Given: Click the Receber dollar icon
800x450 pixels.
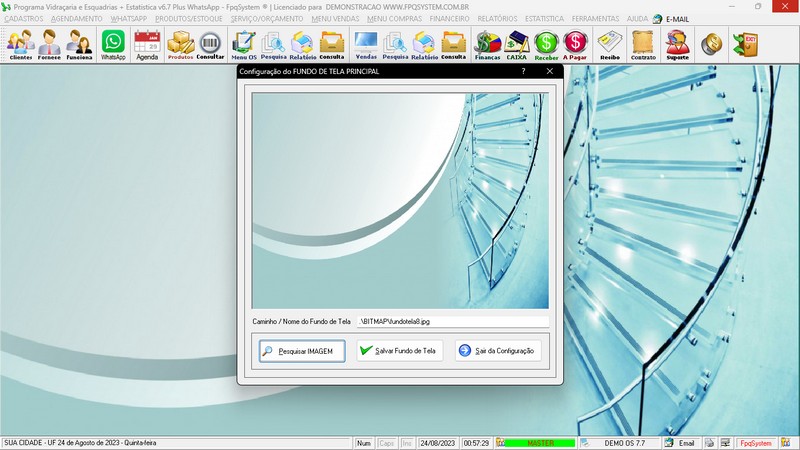Looking at the screenshot, I should tap(546, 45).
